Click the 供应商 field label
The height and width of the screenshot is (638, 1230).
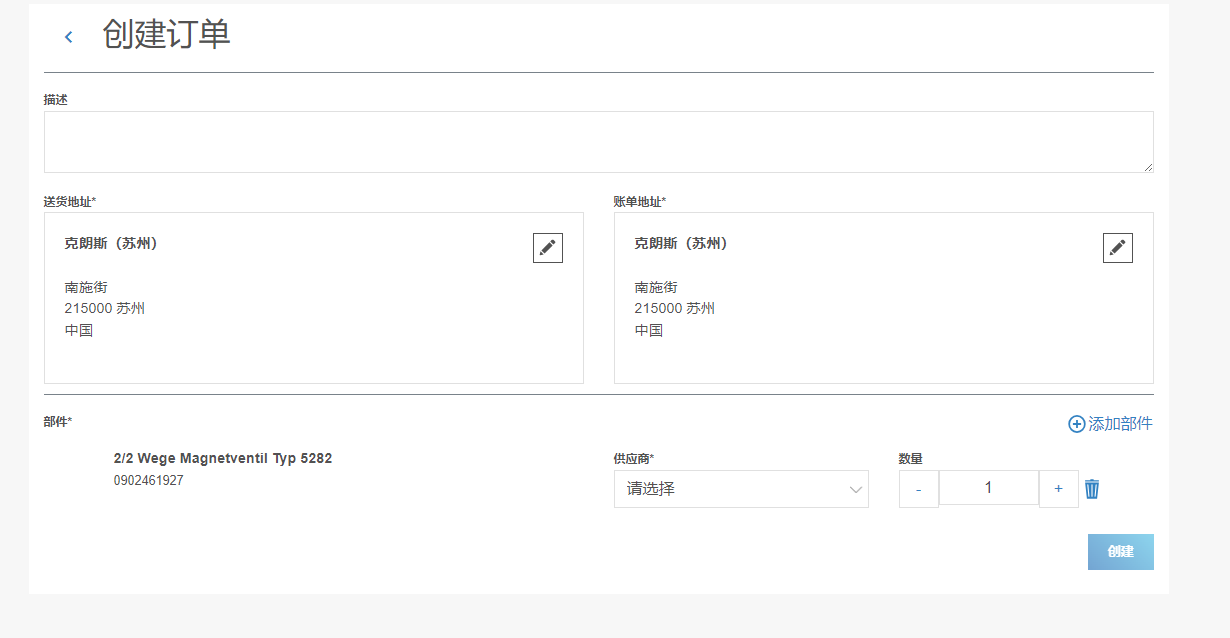pyautogui.click(x=633, y=458)
